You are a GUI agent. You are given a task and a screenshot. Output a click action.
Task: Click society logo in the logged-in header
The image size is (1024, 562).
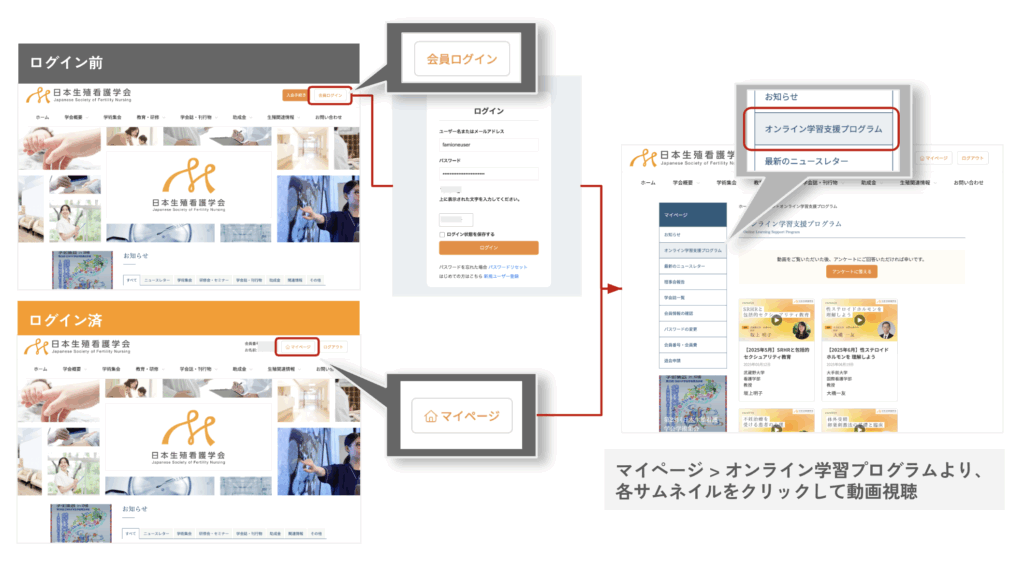click(x=83, y=347)
